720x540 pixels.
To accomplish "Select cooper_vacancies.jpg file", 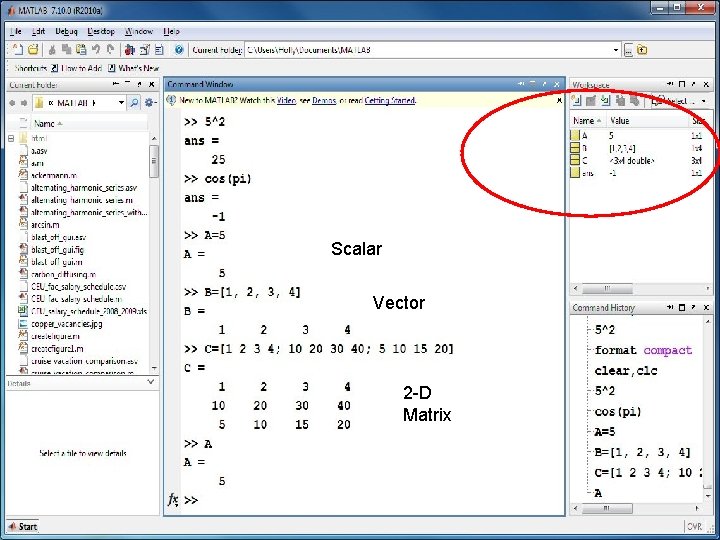I will 67,324.
